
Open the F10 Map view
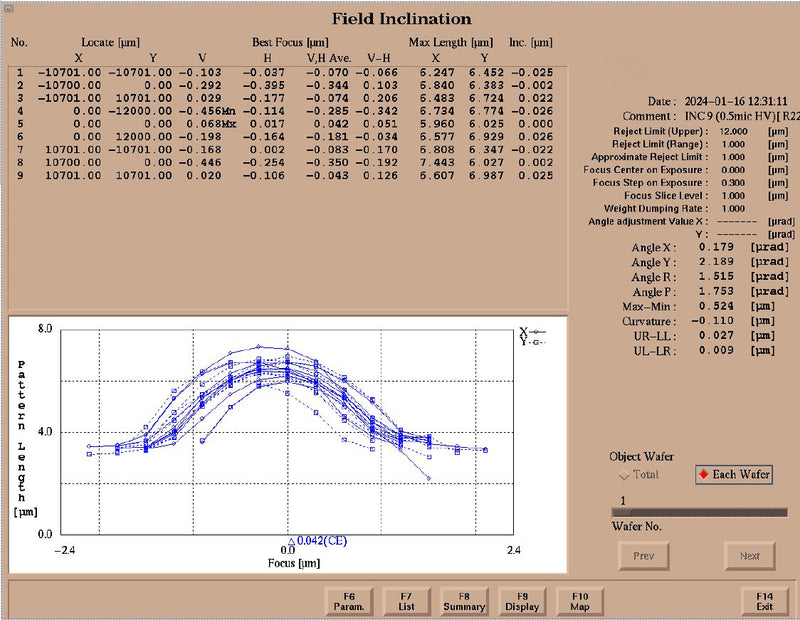580,600
